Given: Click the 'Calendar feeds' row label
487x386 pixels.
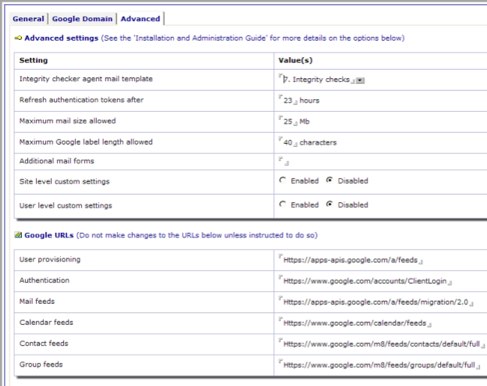Looking at the screenshot, I should pos(46,322).
